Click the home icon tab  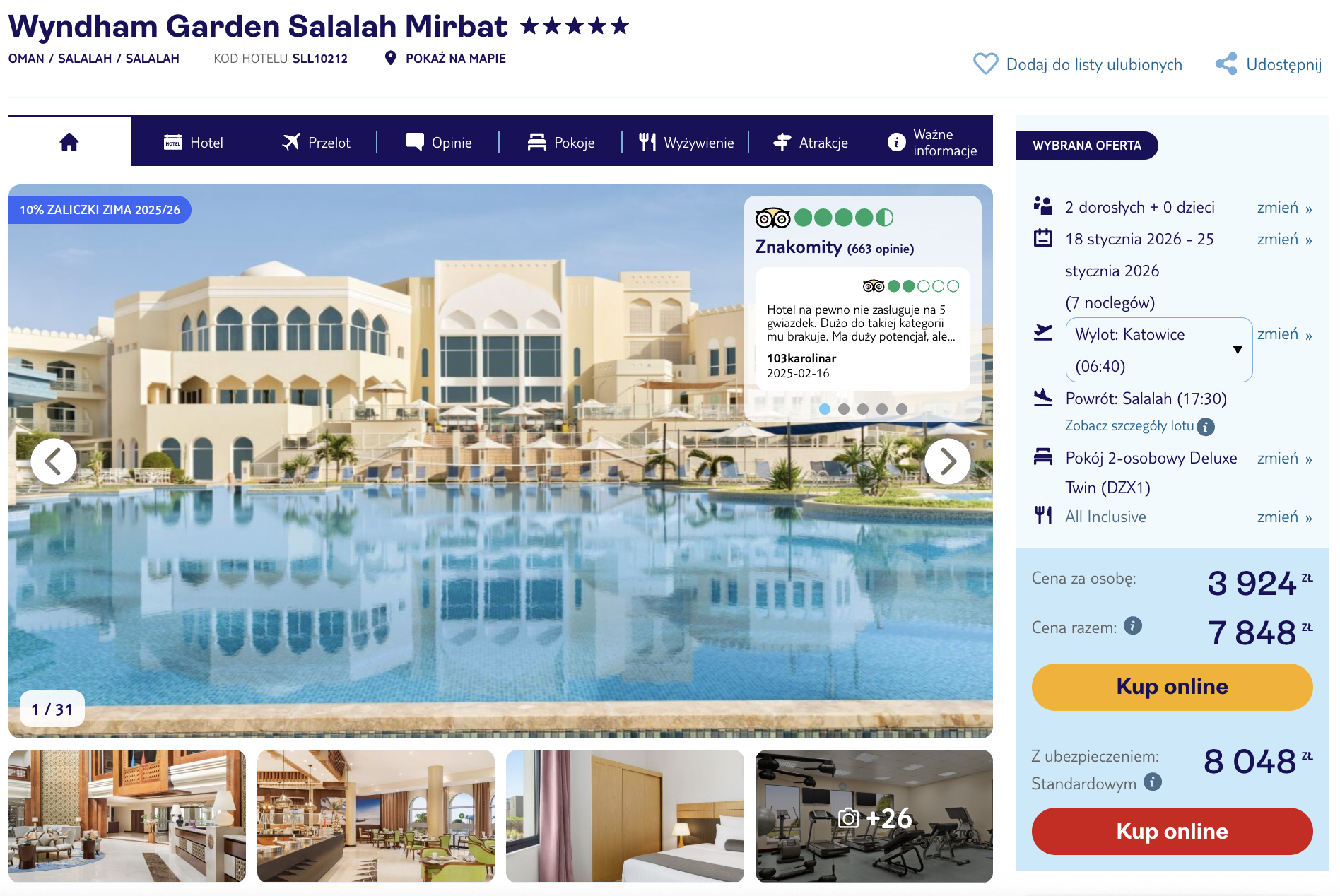point(69,142)
